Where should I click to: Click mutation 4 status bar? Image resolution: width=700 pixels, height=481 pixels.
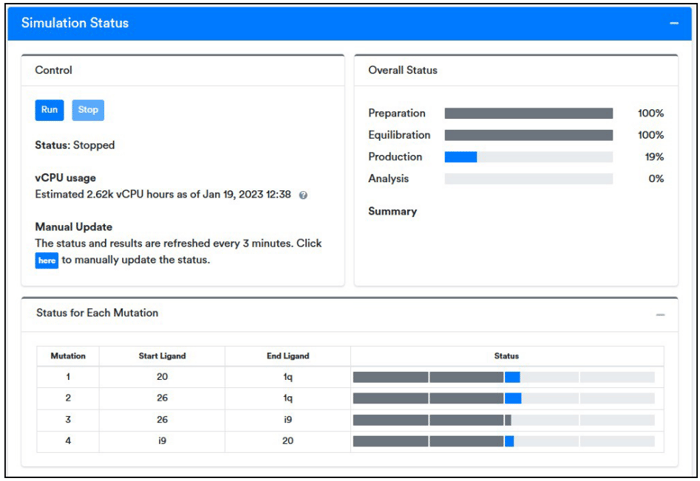[x=504, y=441]
